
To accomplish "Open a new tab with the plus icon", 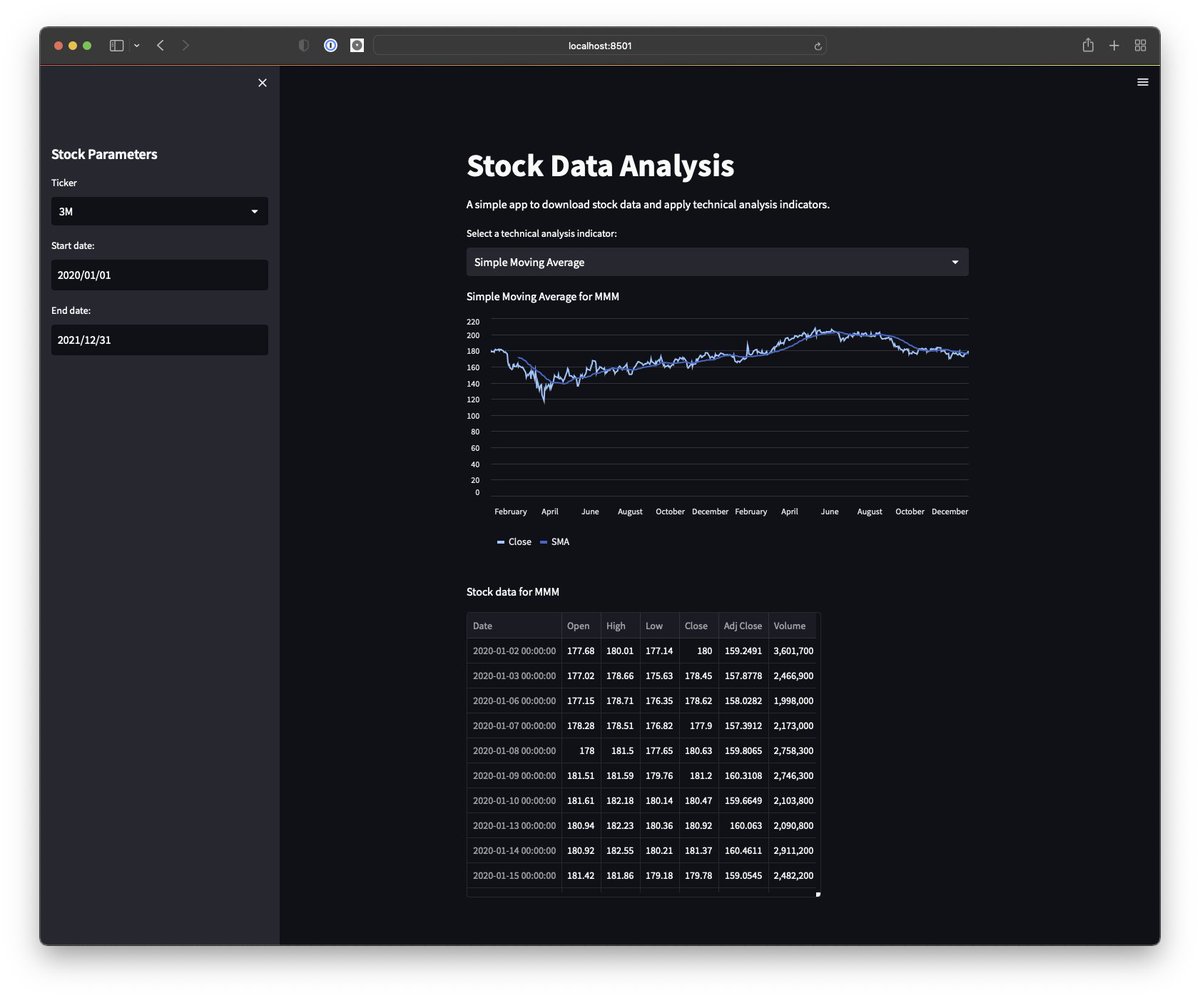I will [x=1113, y=45].
